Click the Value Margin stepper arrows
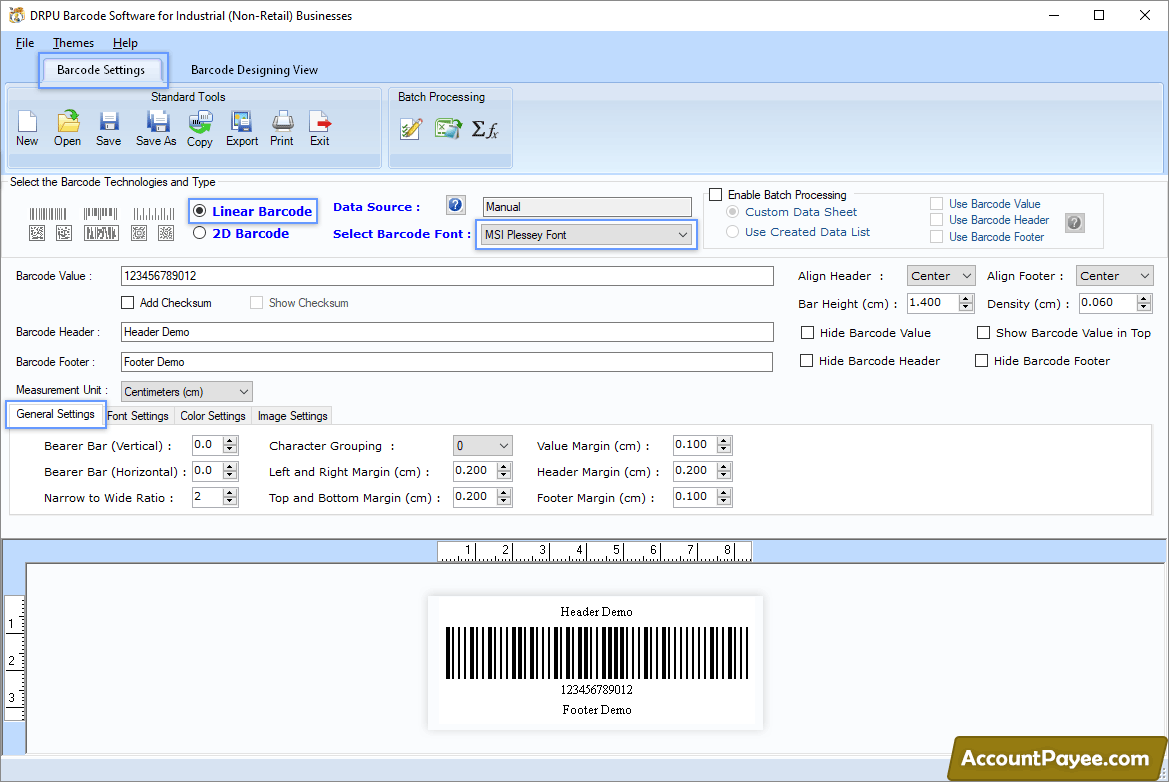1169x782 pixels. pos(724,445)
